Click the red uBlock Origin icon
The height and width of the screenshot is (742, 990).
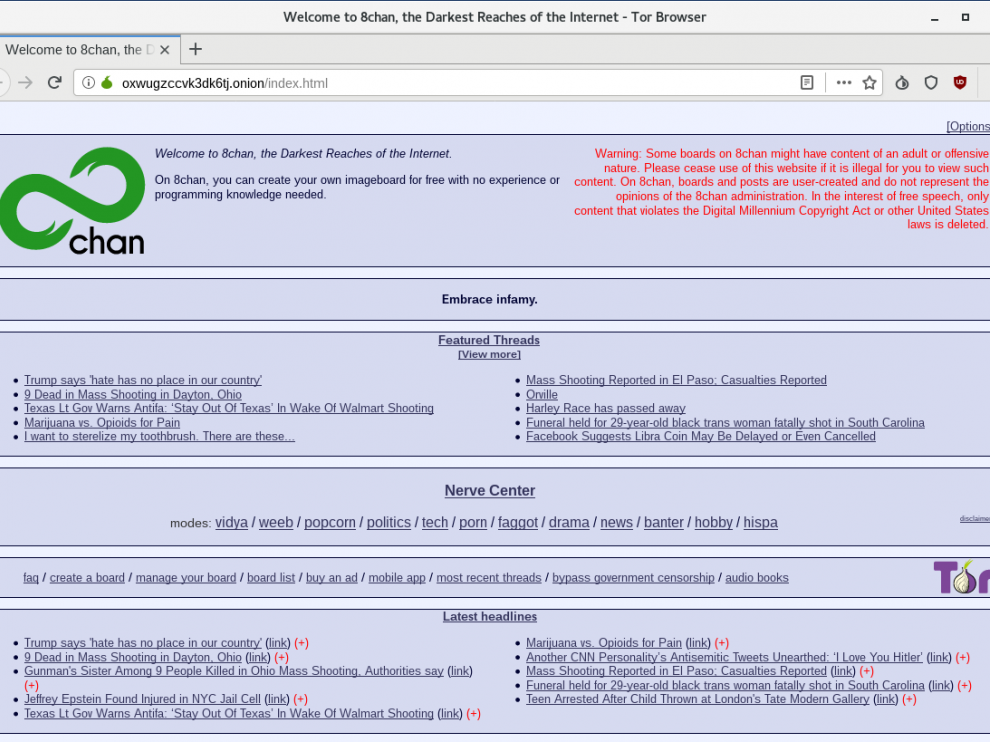960,83
